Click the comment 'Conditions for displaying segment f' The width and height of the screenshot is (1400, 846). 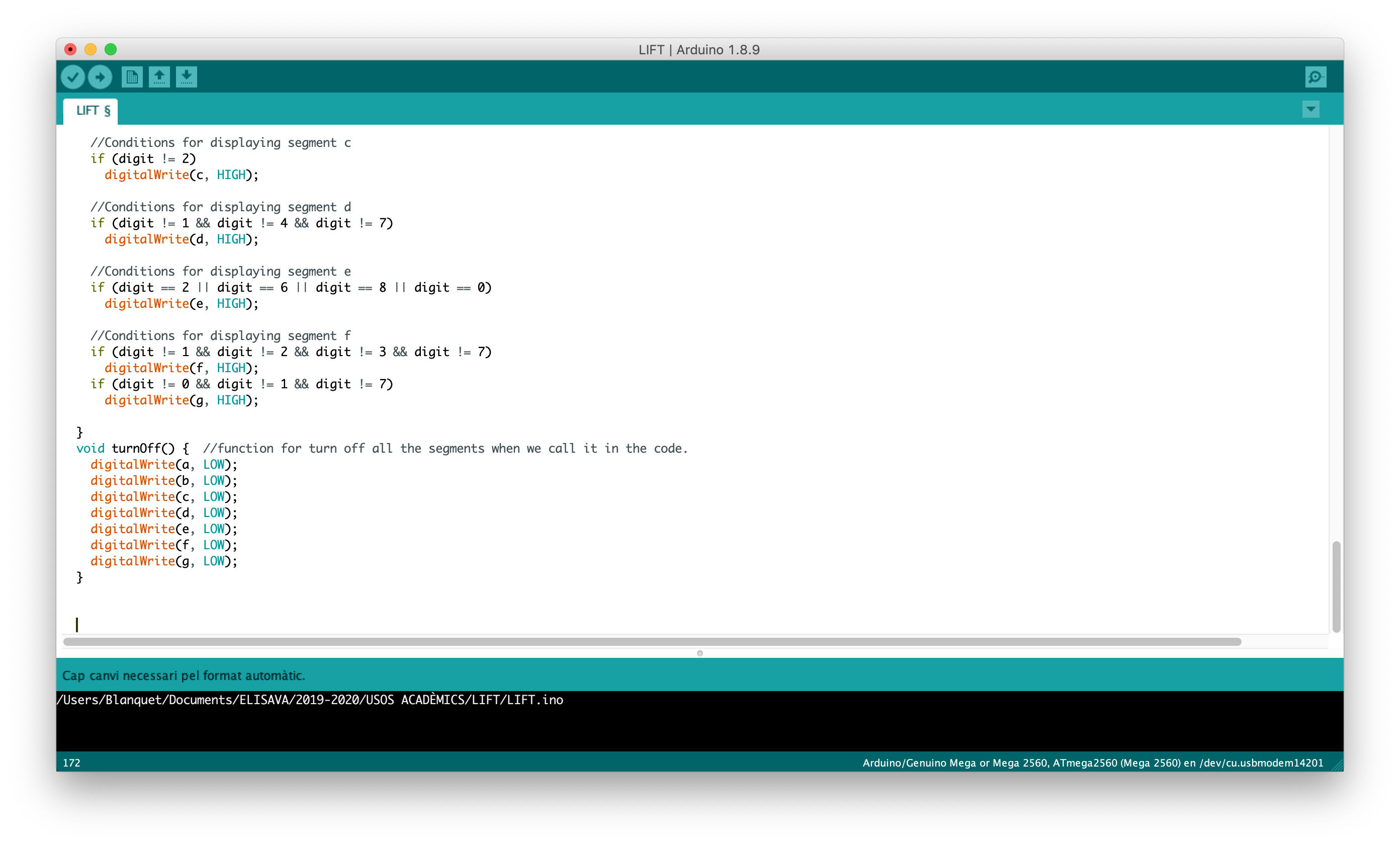click(x=220, y=336)
